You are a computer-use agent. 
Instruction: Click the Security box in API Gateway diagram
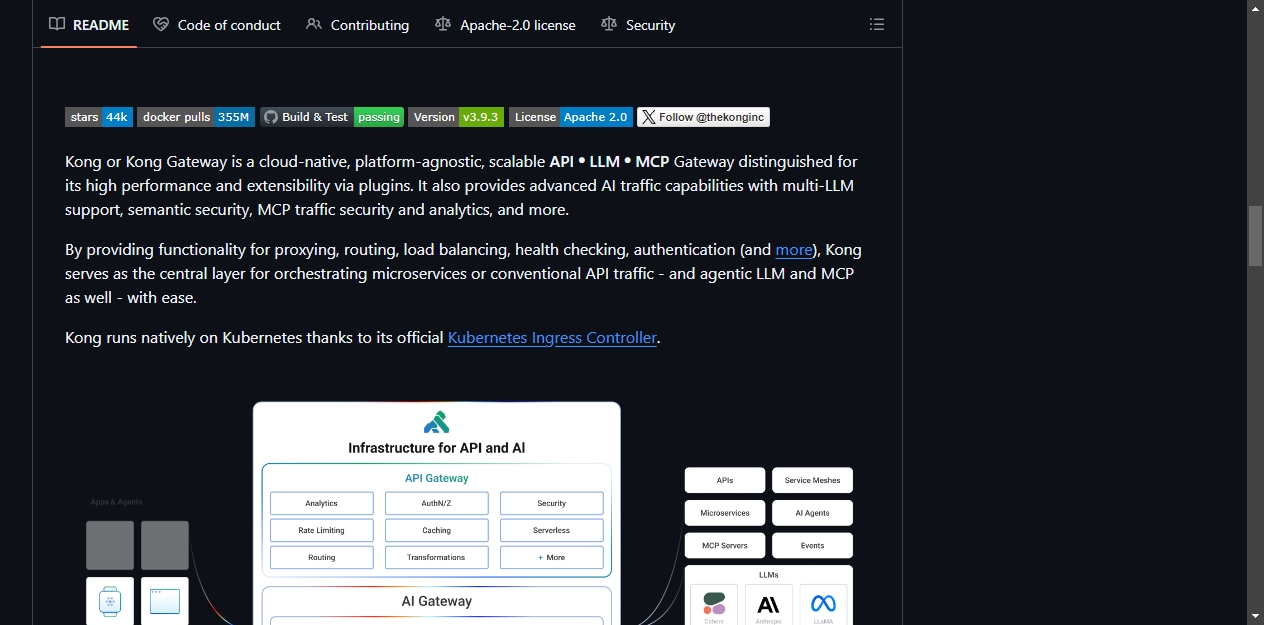552,503
